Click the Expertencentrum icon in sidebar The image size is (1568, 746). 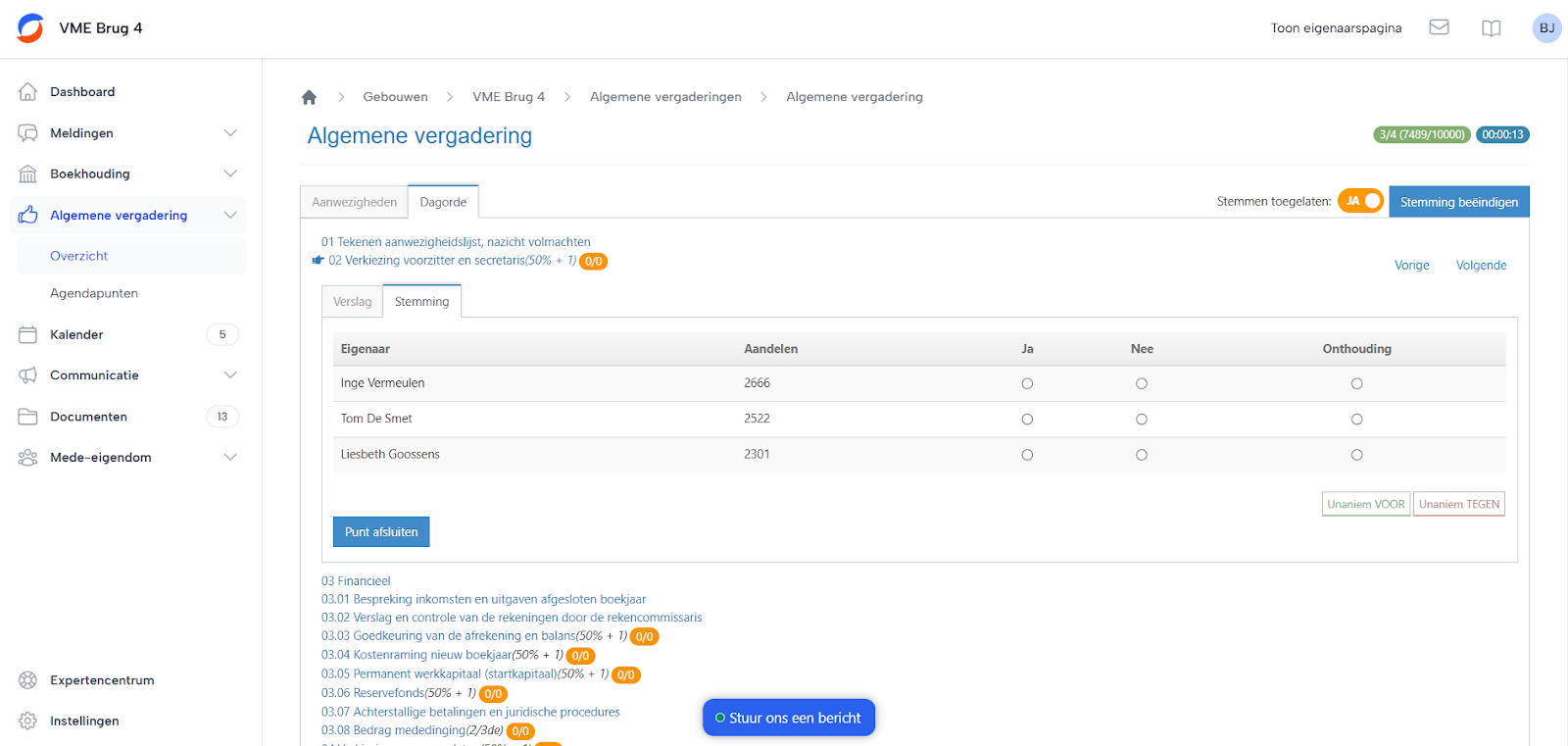[x=28, y=680]
